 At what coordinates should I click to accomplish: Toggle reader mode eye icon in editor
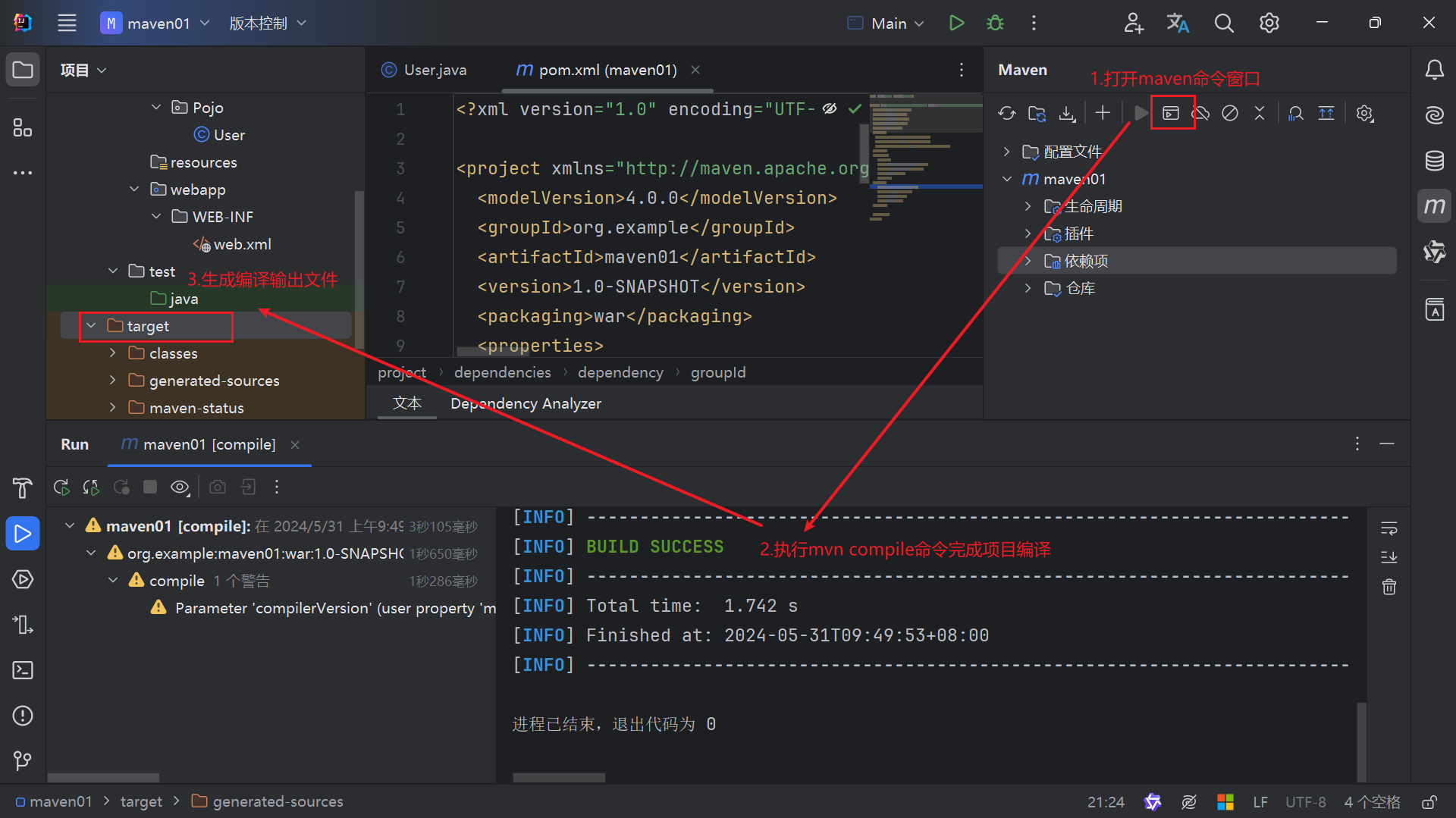click(830, 109)
